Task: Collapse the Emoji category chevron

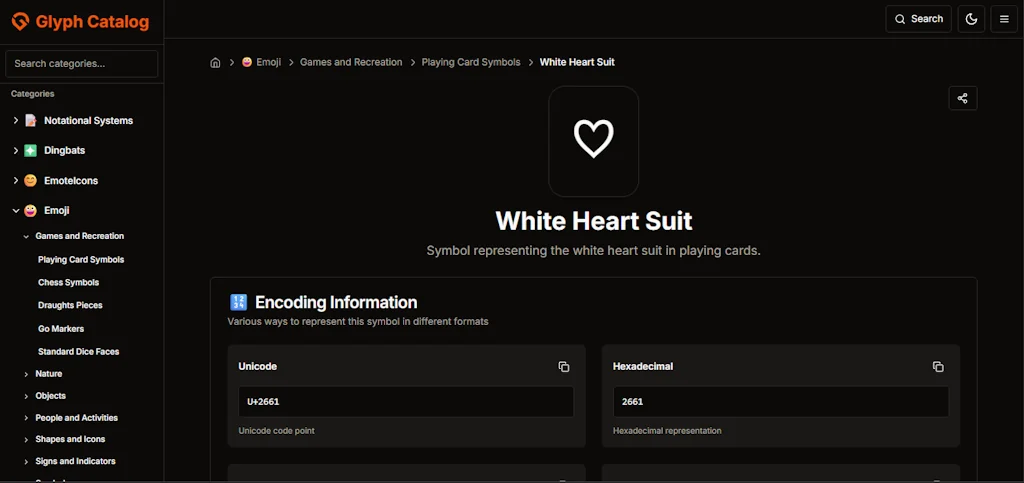Action: click(x=16, y=210)
